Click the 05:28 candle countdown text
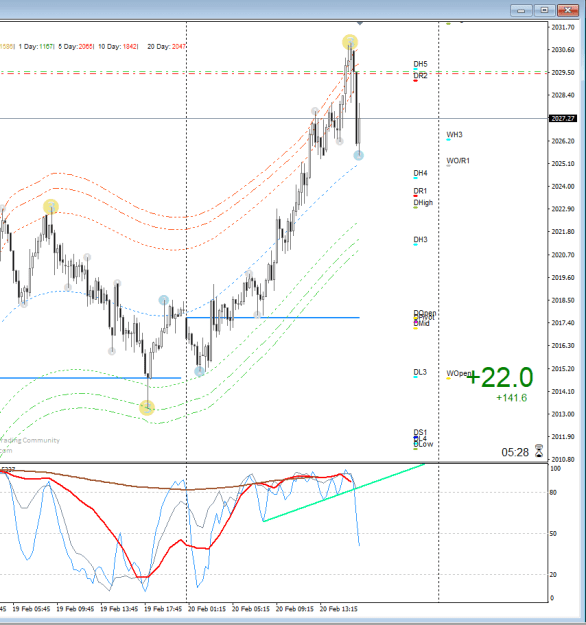The height and width of the screenshot is (625, 586). [515, 452]
